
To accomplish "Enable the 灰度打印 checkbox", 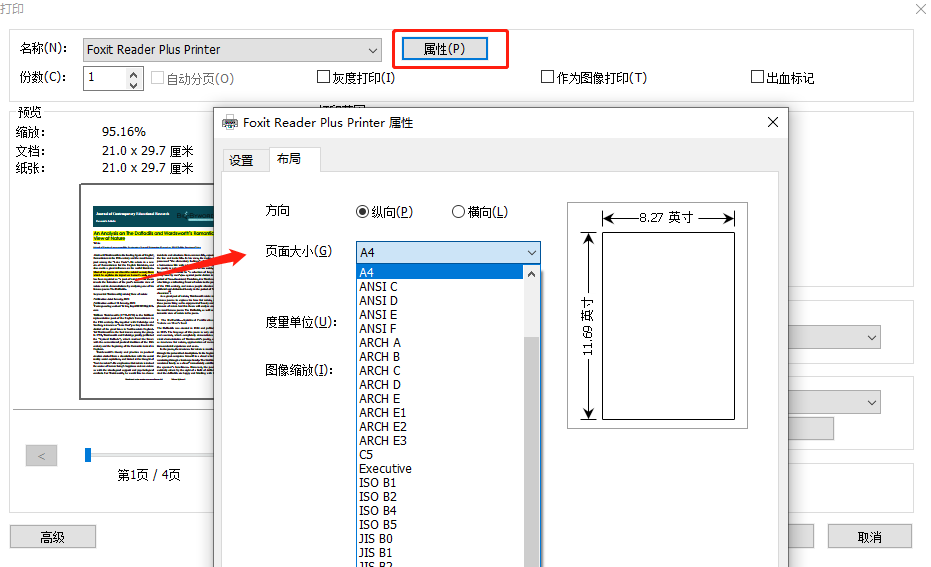I will click(x=323, y=77).
